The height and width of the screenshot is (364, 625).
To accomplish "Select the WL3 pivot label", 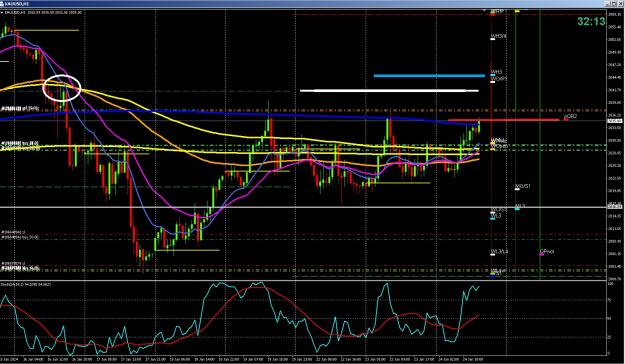I will (496, 216).
